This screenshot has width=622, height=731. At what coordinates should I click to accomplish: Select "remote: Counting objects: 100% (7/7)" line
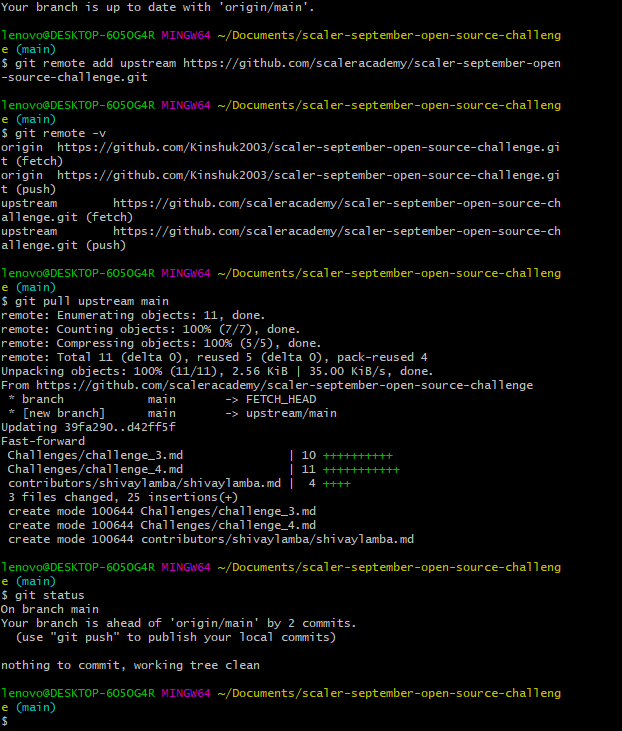pyautogui.click(x=151, y=329)
